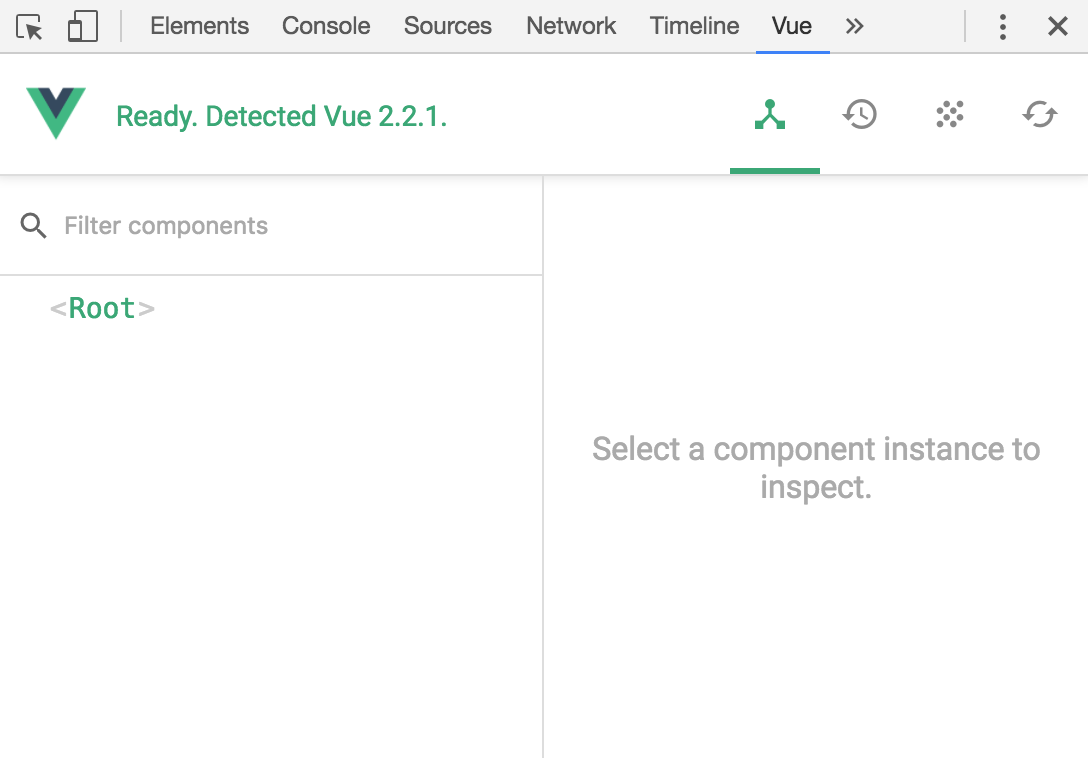Click the Refresh icon in Vue devtools
The height and width of the screenshot is (758, 1088).
pos(1039,115)
